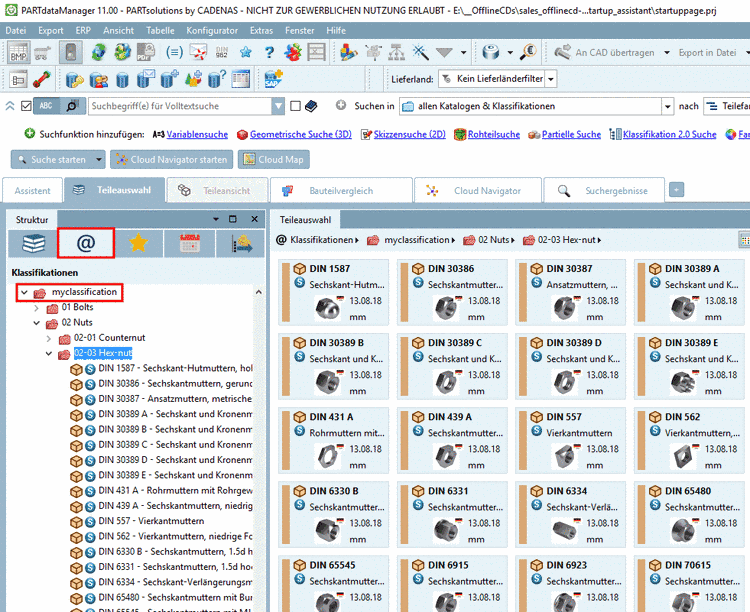This screenshot has height=612, width=750.
Task: Click the database with envelope icon
Action: coord(146,79)
